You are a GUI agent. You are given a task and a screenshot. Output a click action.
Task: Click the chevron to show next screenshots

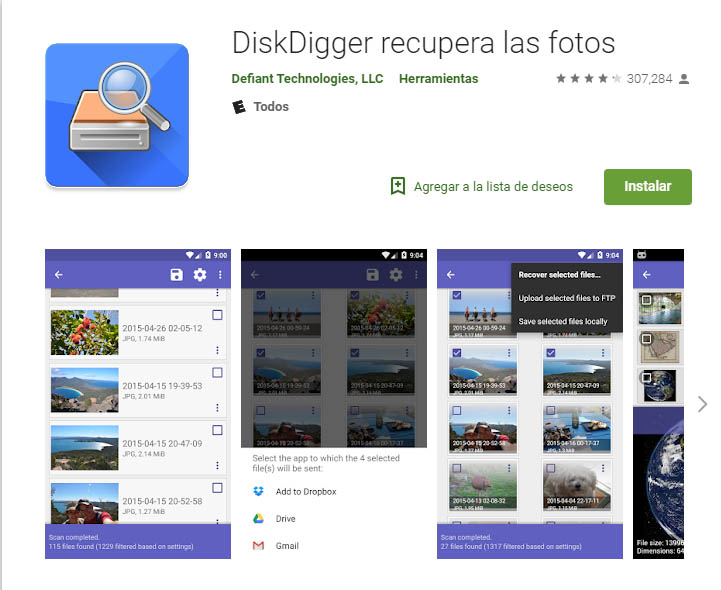pyautogui.click(x=702, y=404)
